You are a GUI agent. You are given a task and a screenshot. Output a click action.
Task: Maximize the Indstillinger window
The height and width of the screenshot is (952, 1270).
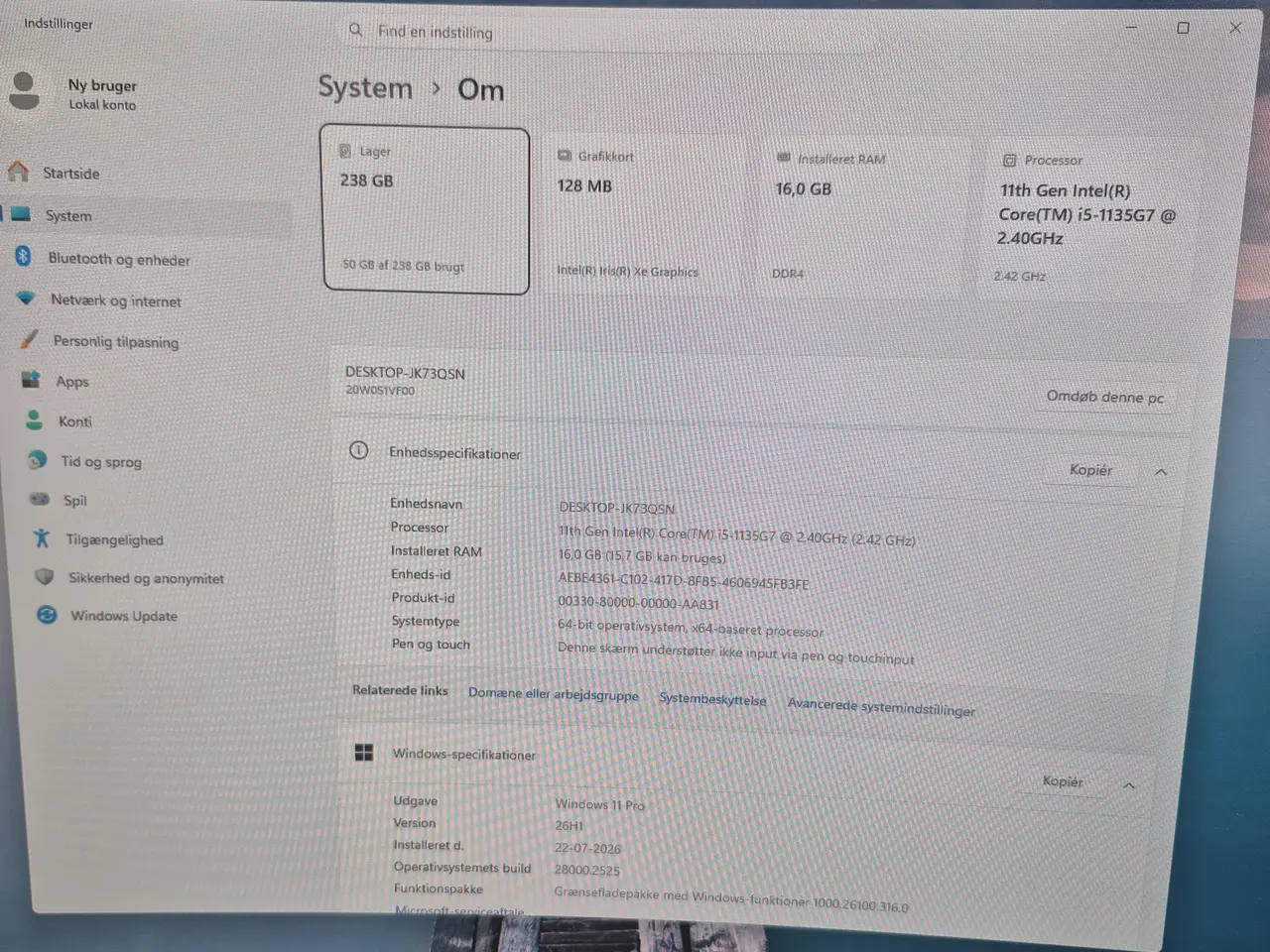tap(1183, 28)
